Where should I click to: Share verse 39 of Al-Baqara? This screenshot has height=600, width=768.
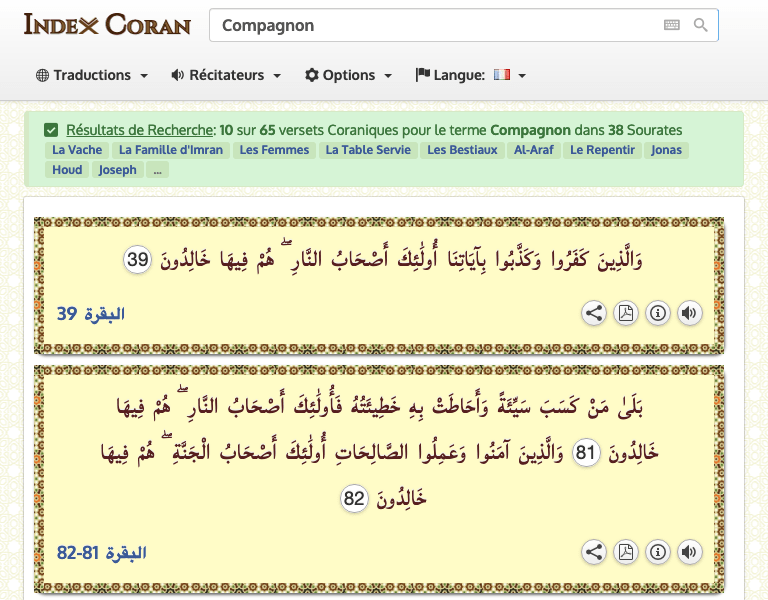click(x=594, y=313)
